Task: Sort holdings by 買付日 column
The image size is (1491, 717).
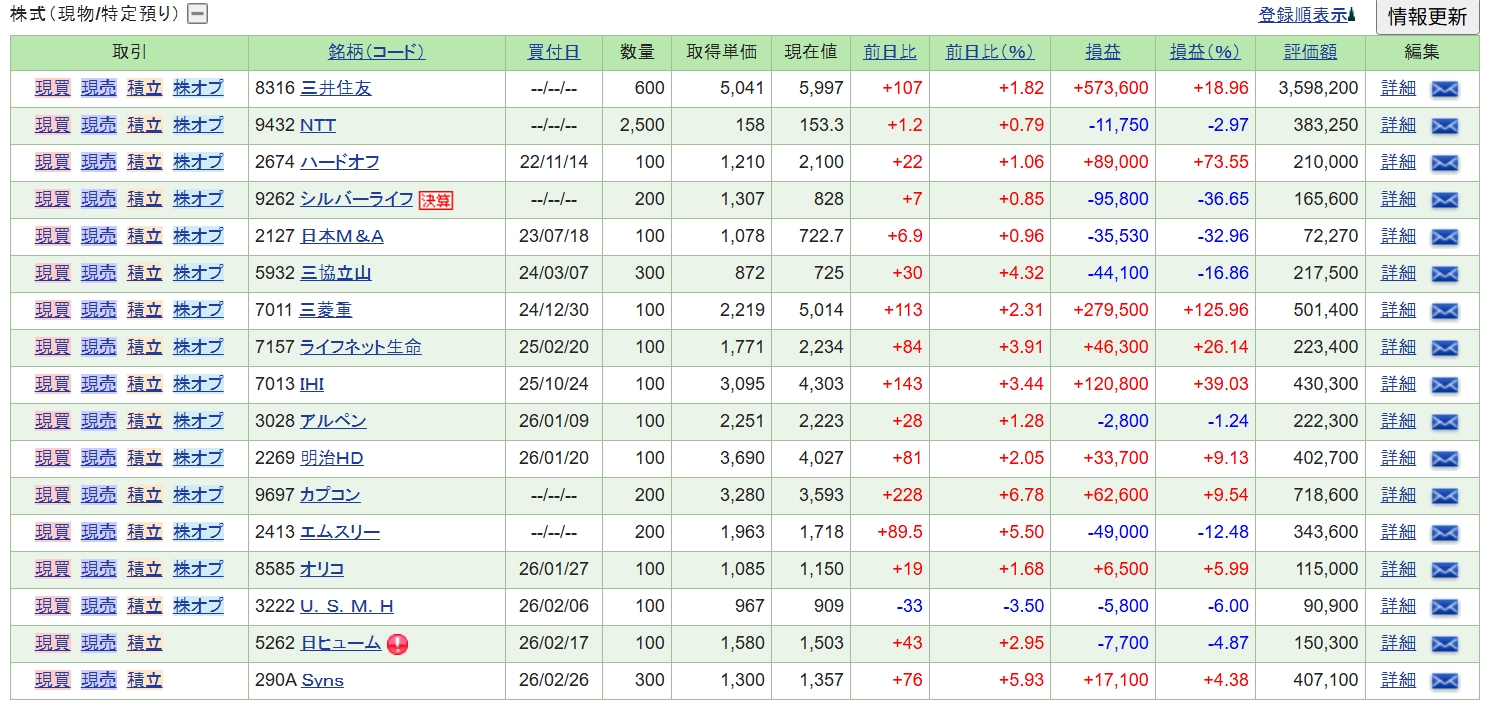Action: (554, 52)
